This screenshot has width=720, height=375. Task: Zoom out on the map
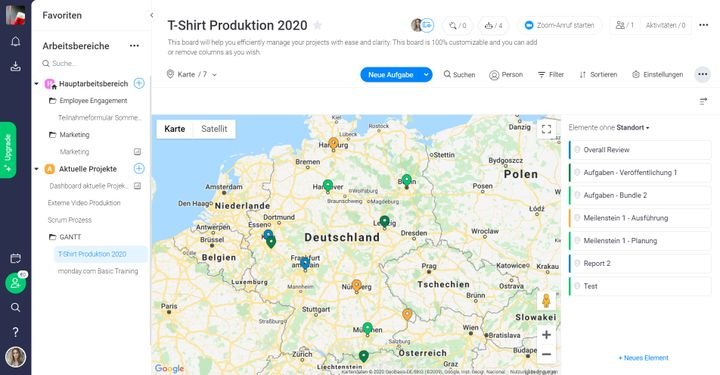[546, 354]
